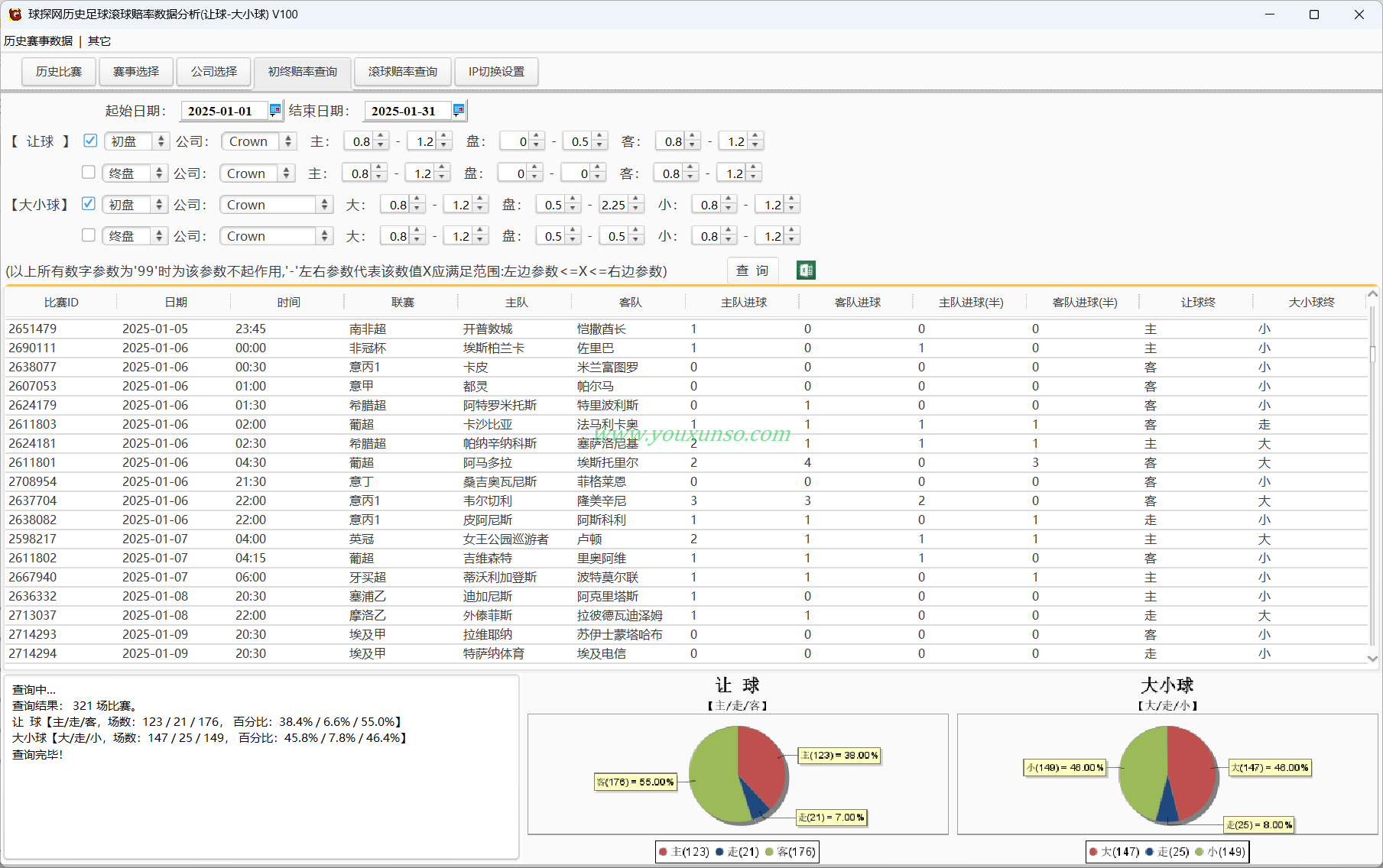Click time cell 21:30 for 桑吉奥瓦尼斯
This screenshot has height=868, width=1383.
point(251,481)
